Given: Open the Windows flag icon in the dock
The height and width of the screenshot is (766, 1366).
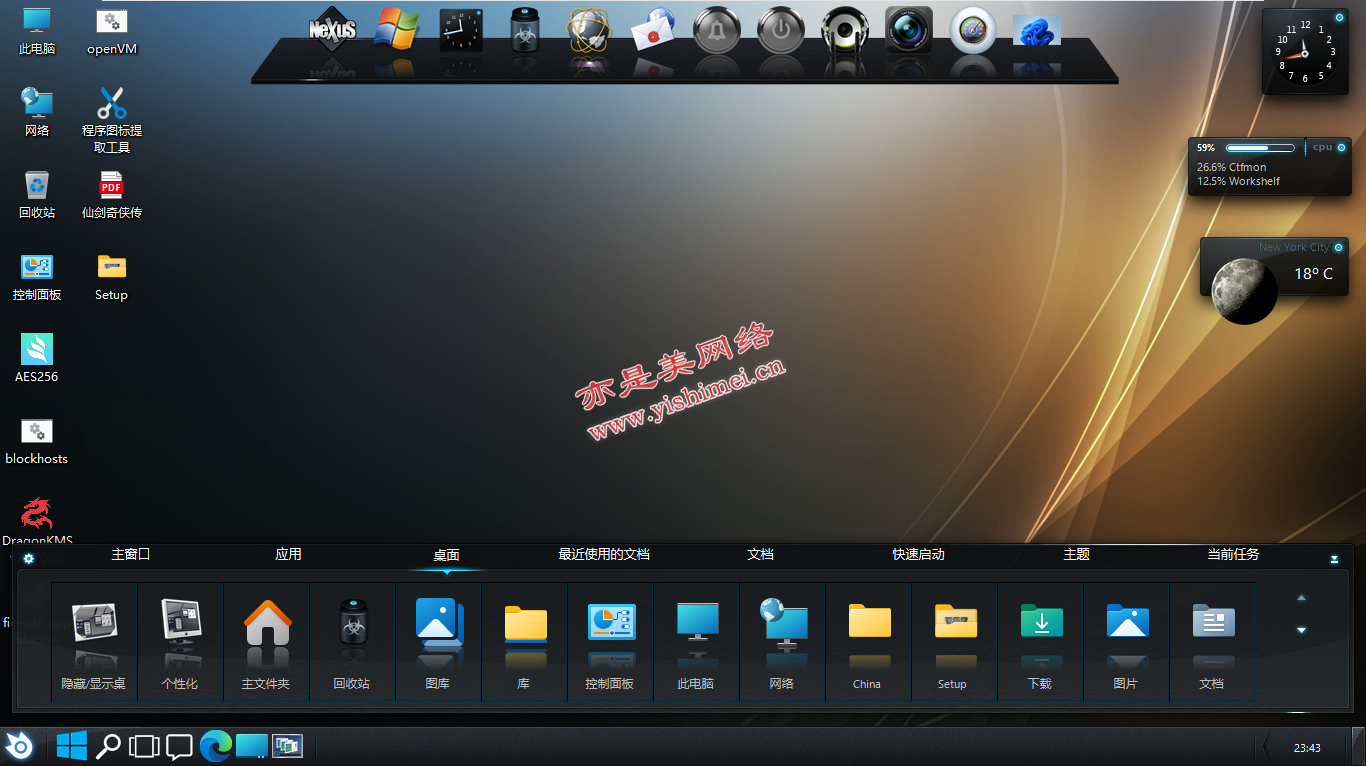Looking at the screenshot, I should (x=397, y=29).
